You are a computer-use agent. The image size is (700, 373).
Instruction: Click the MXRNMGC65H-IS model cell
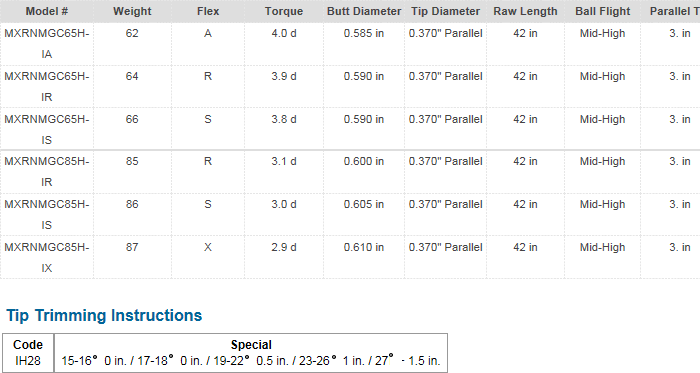[47, 129]
